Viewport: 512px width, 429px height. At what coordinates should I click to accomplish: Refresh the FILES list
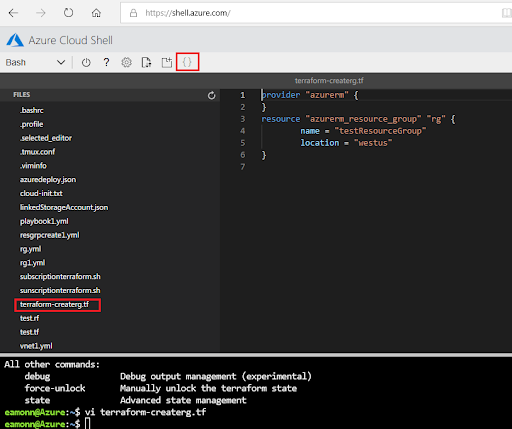pos(211,96)
